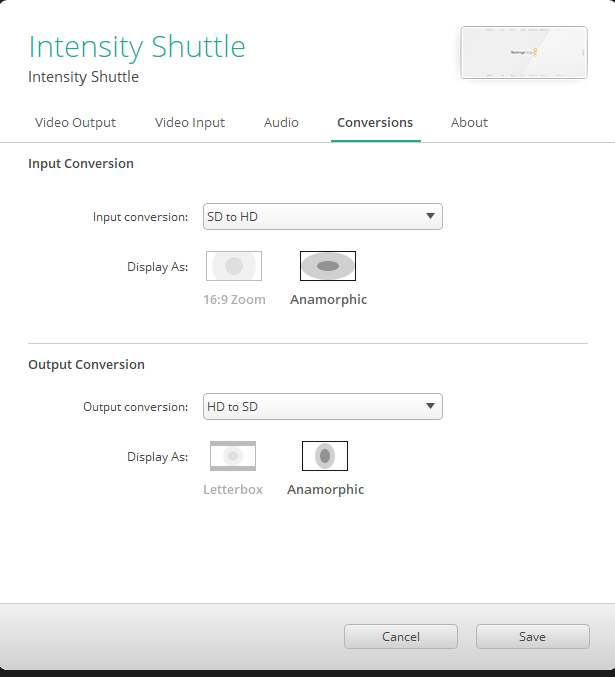Click the Cancel button

[401, 636]
